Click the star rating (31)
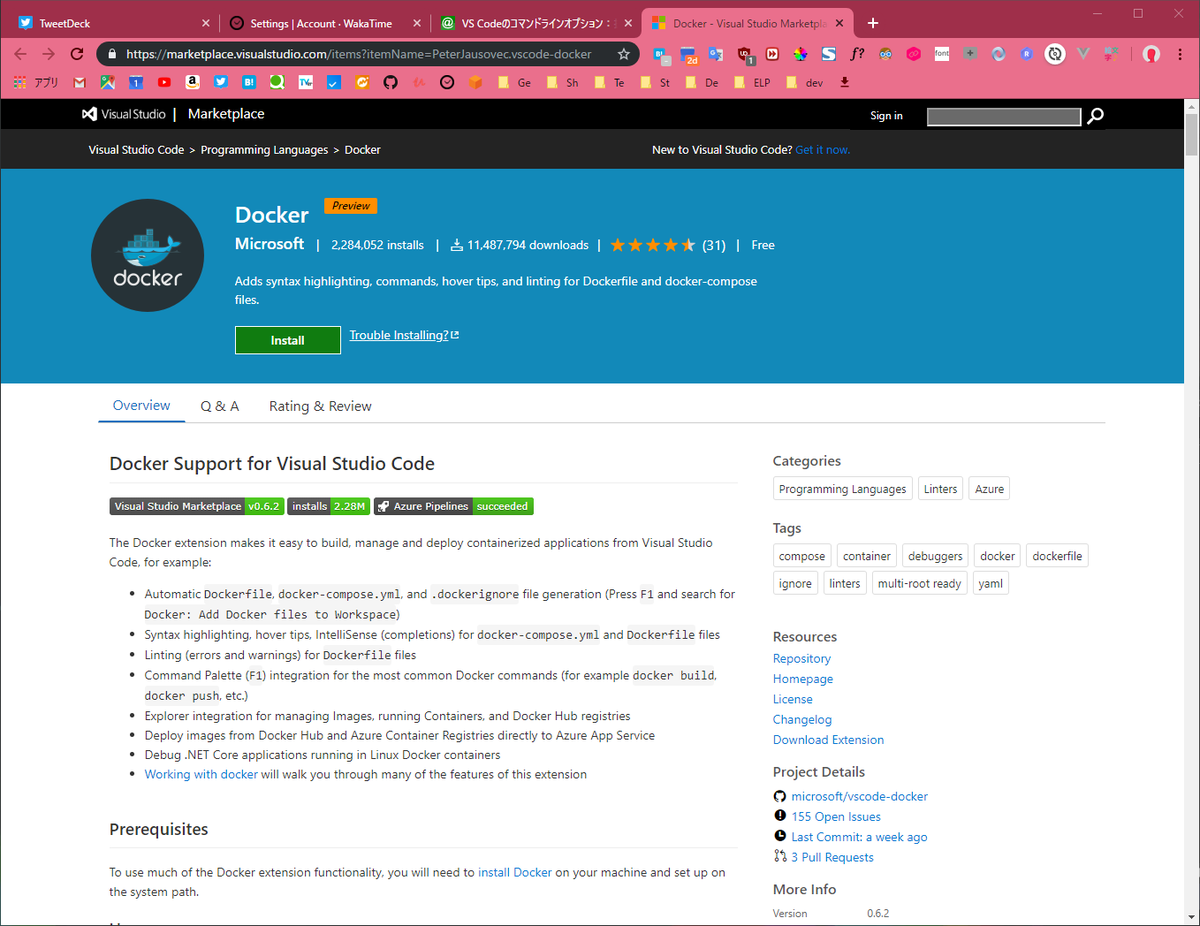 [667, 245]
